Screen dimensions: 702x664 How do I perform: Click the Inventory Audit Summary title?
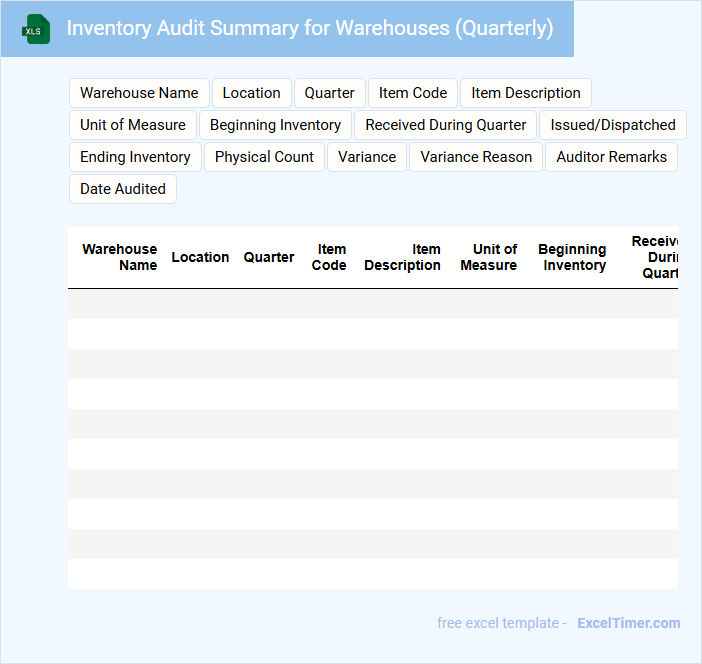pos(310,28)
